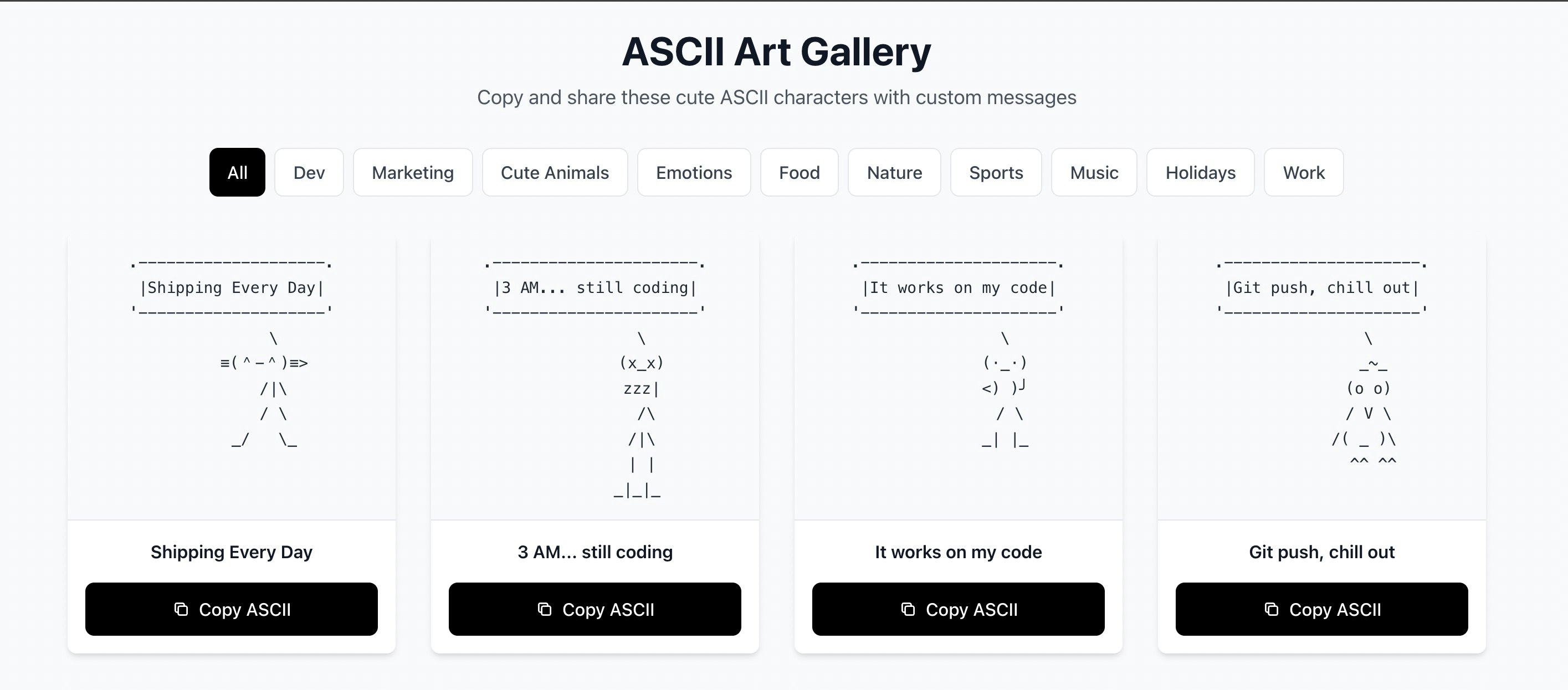
Task: Click the copy icon on Shipping Every Day button
Action: click(x=181, y=609)
